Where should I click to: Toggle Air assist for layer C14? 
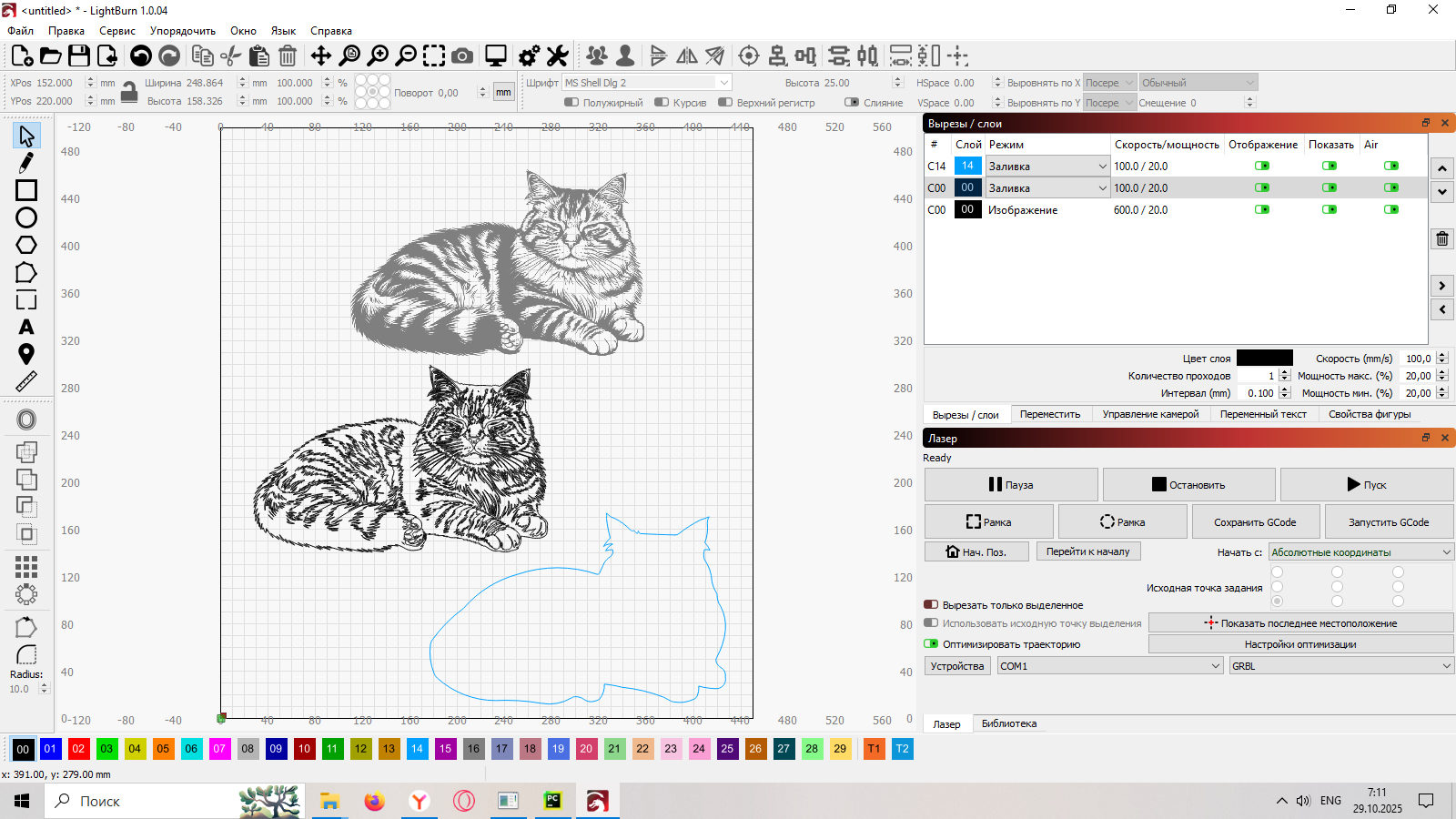pos(1390,166)
